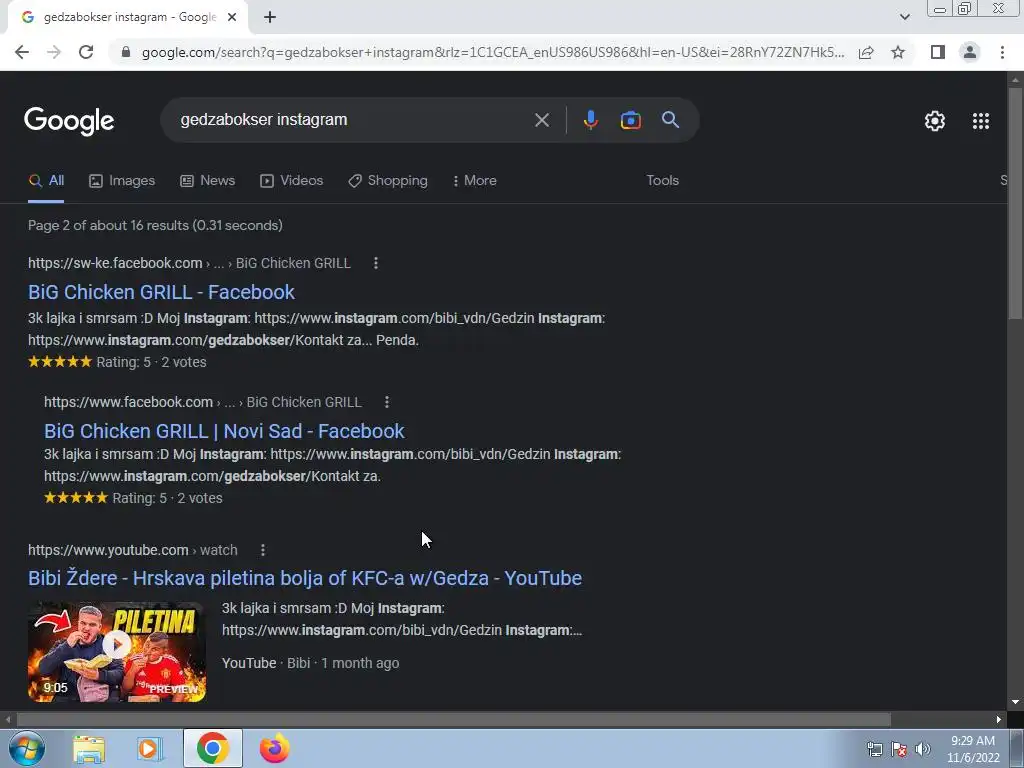Click the horizontal scrollbar
The width and height of the screenshot is (1024, 768).
click(x=454, y=719)
